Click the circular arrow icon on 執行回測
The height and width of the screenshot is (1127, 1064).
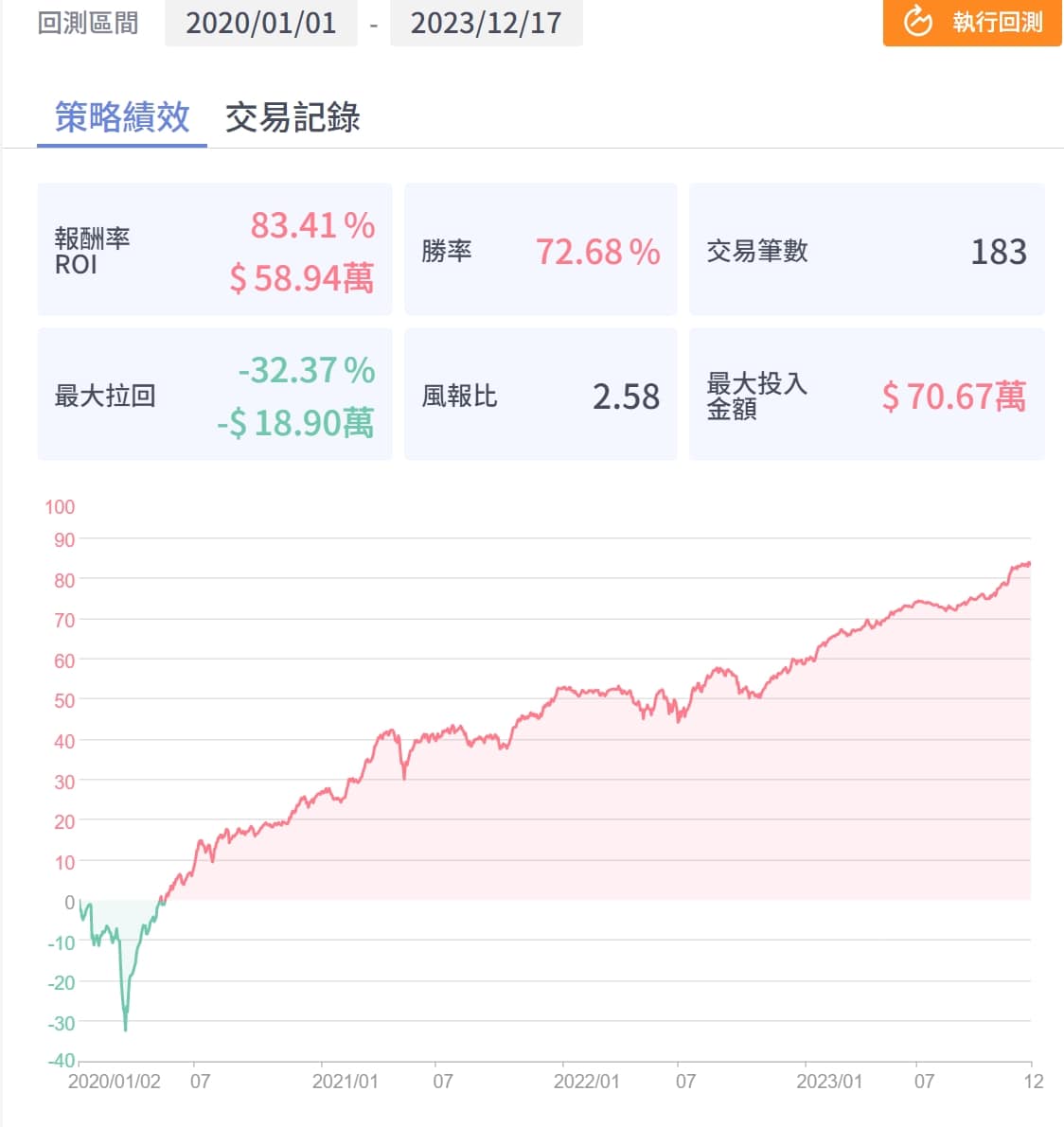pos(917,21)
